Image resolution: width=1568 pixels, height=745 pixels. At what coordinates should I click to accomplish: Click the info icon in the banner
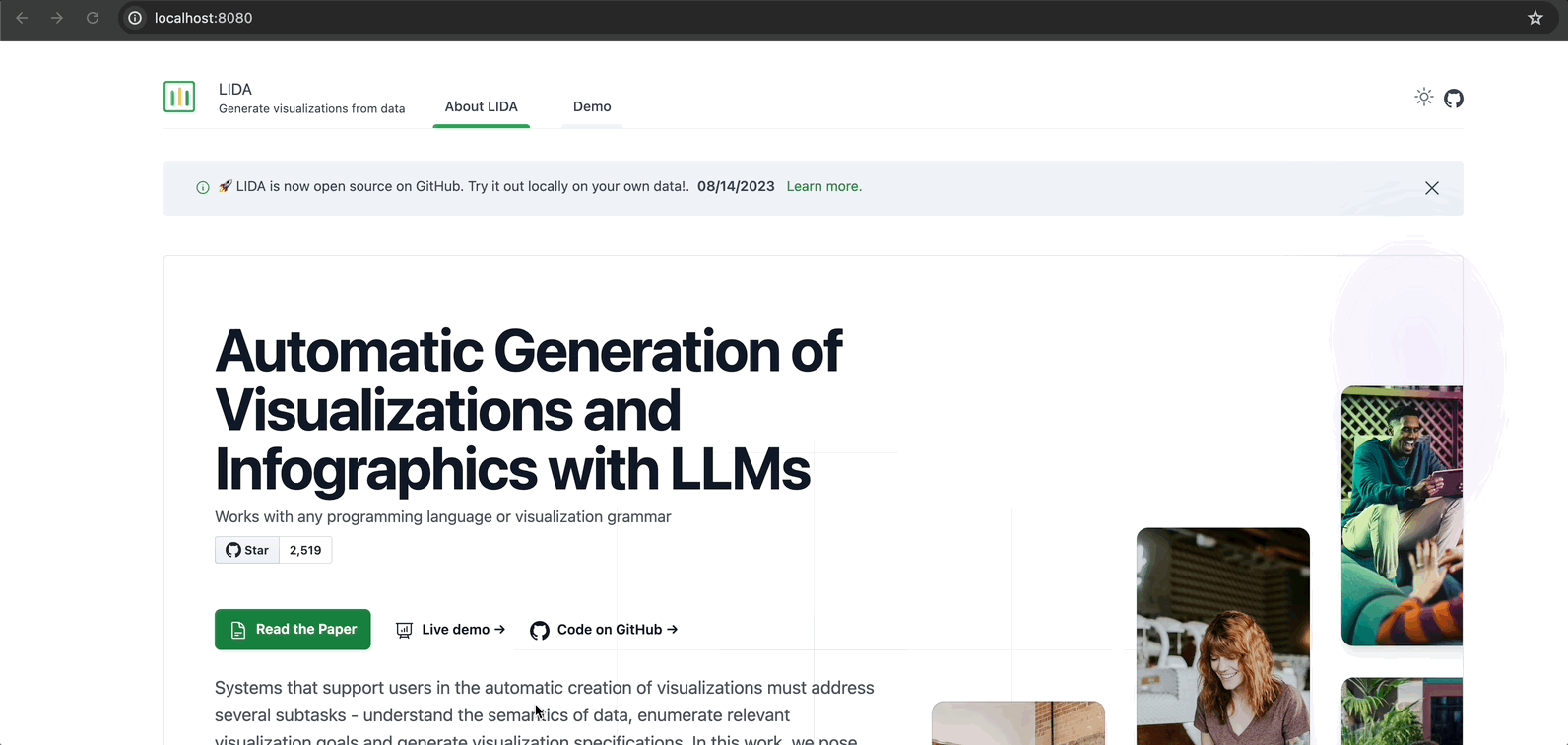click(x=203, y=187)
